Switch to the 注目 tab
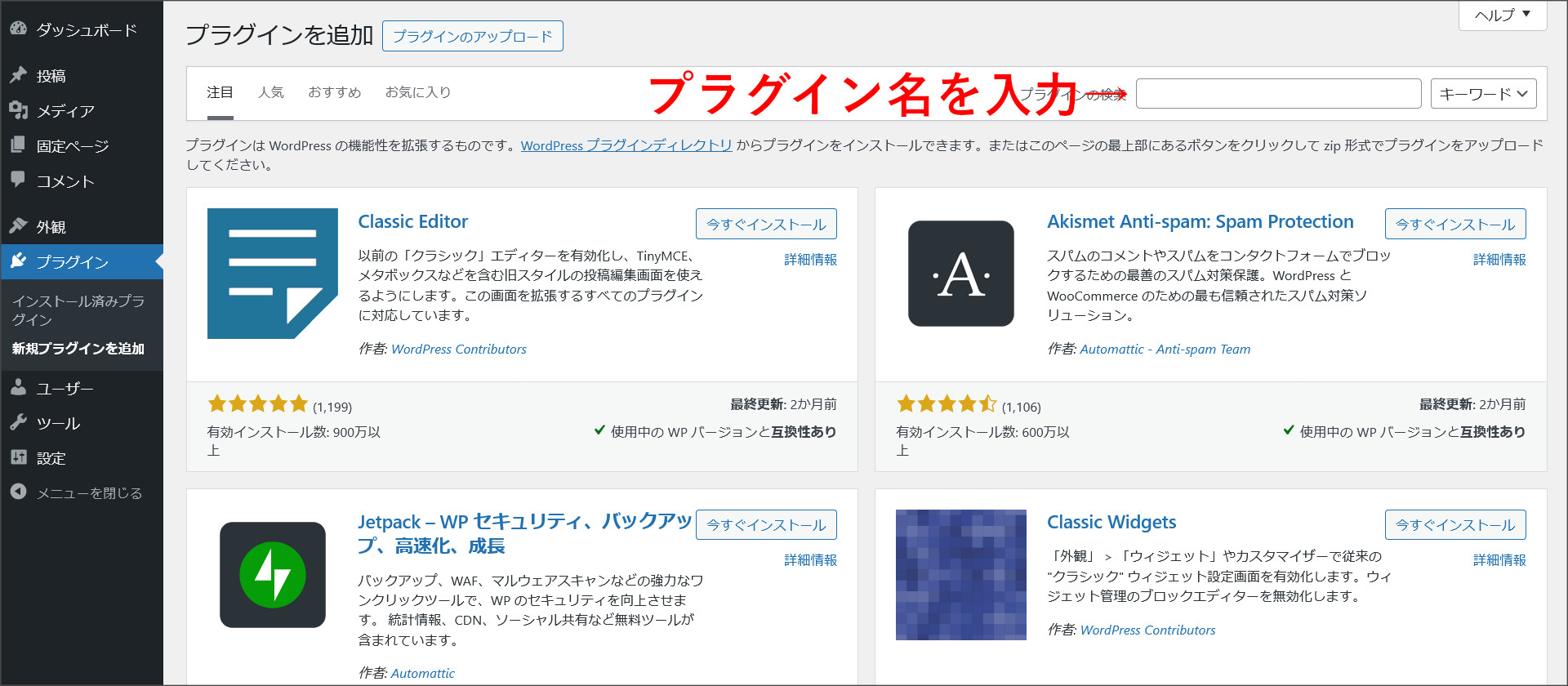Image resolution: width=1568 pixels, height=686 pixels. [x=220, y=92]
